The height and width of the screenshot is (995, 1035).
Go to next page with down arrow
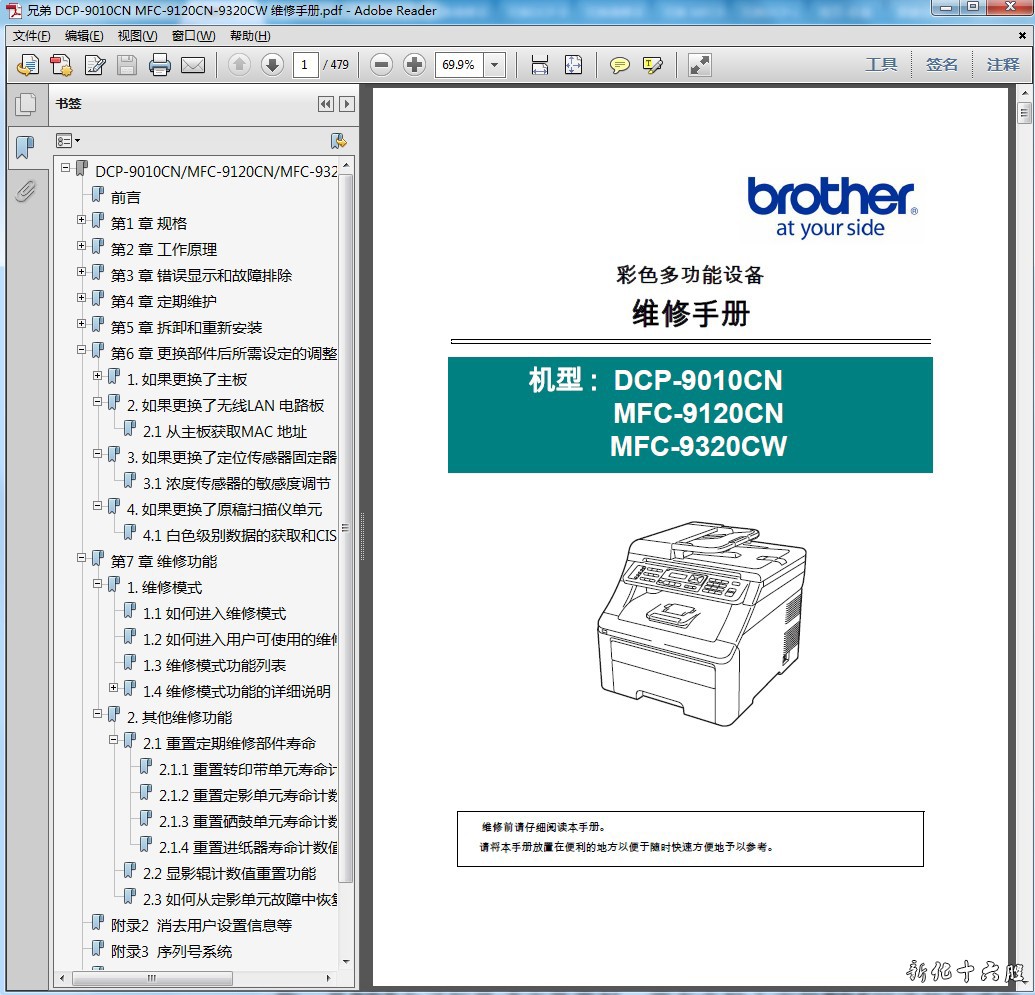click(x=272, y=65)
